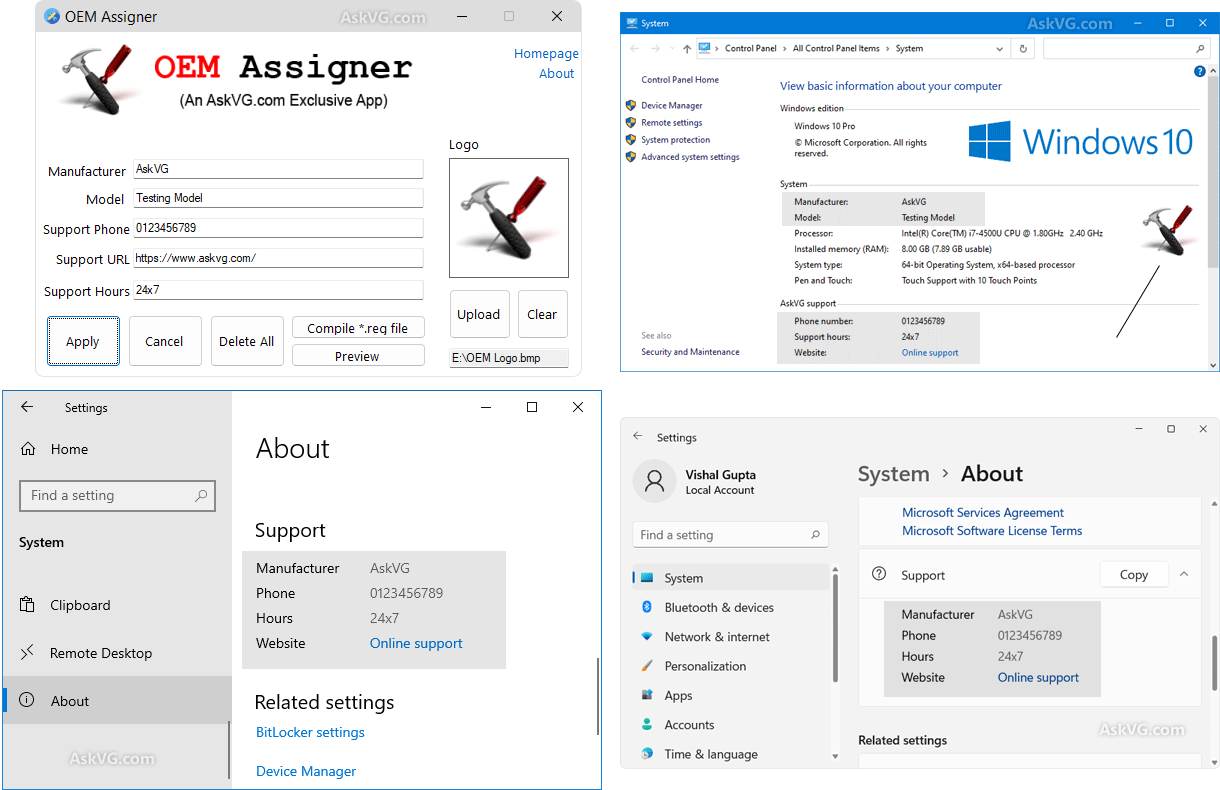The width and height of the screenshot is (1220, 790).
Task: Click back arrow in Windows 10 Settings
Action: [x=27, y=407]
